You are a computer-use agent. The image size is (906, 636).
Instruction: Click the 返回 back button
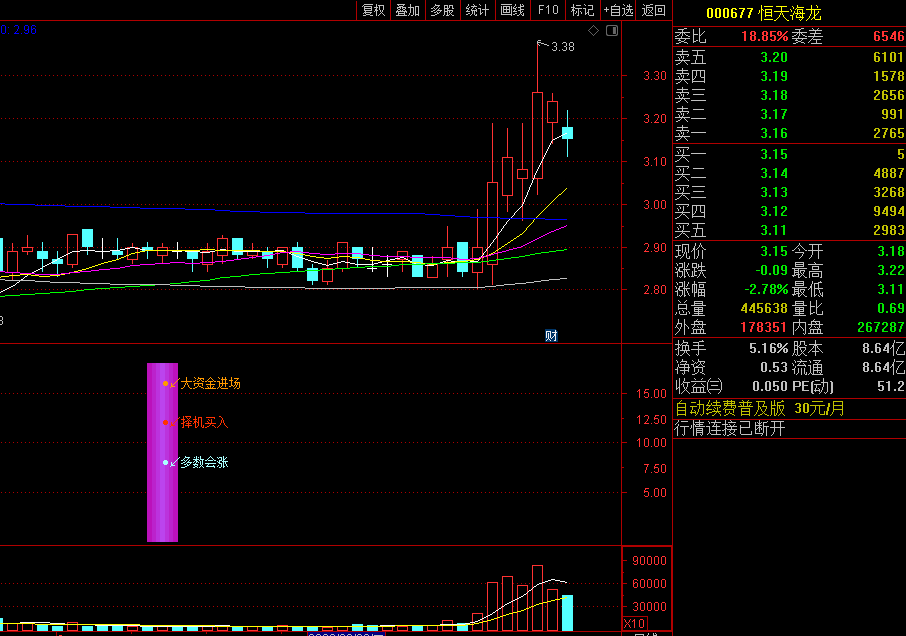click(653, 10)
